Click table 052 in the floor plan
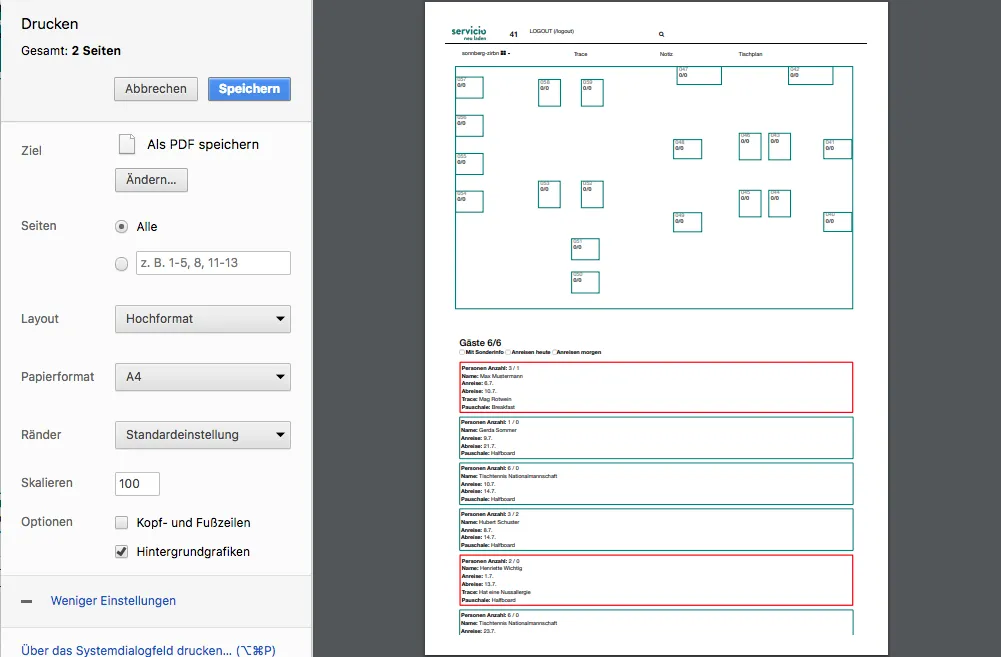 coord(592,194)
